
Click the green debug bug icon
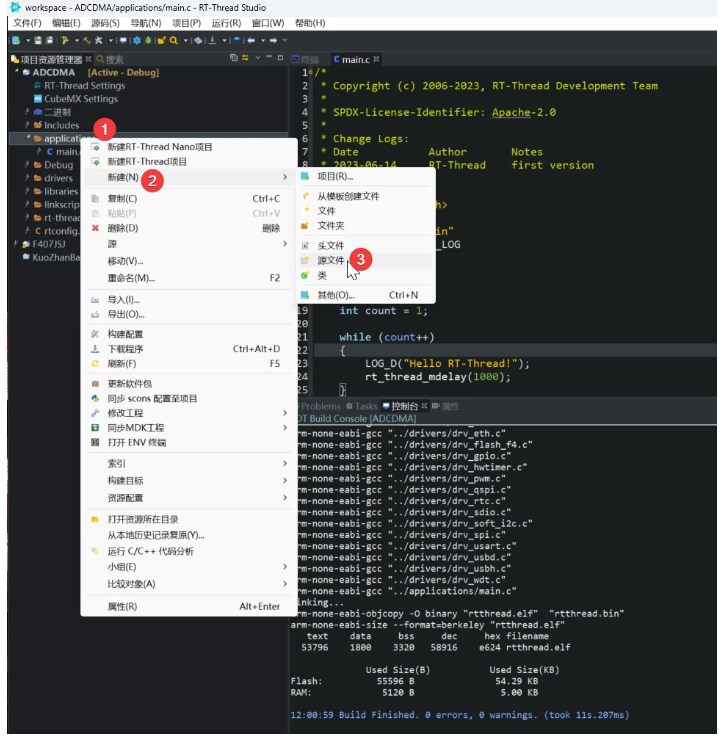click(x=148, y=41)
